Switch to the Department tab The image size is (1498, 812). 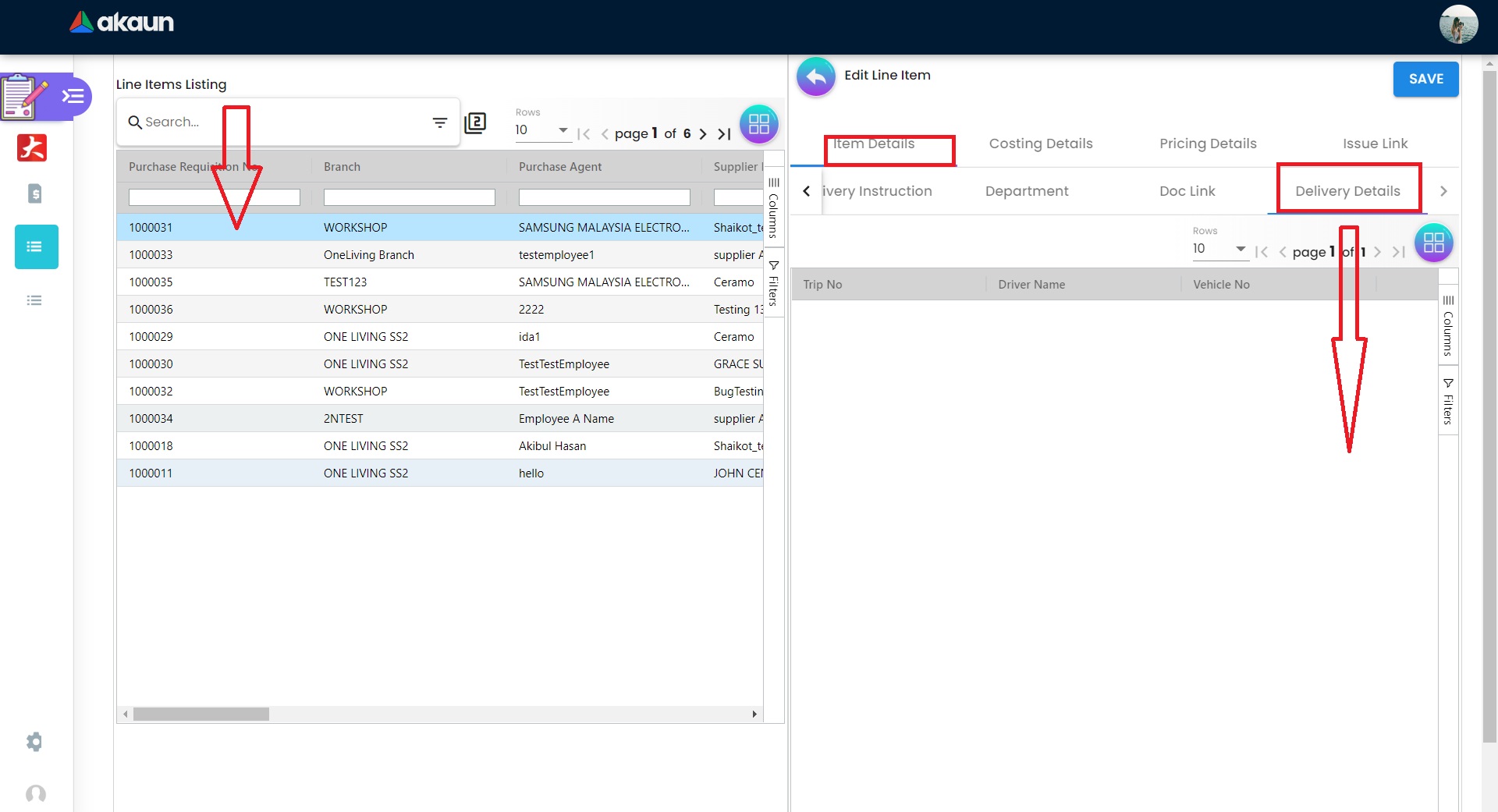tap(1026, 191)
